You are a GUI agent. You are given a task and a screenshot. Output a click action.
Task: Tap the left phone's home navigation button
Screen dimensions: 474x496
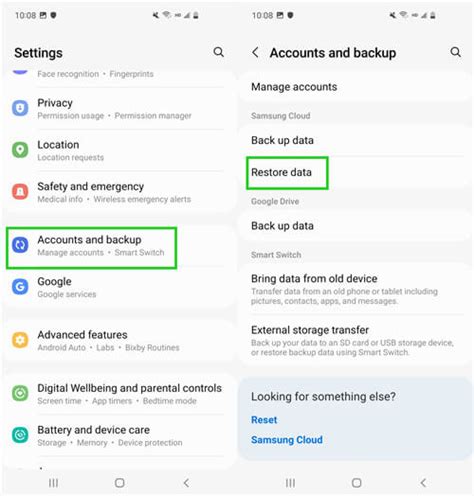coord(120,483)
